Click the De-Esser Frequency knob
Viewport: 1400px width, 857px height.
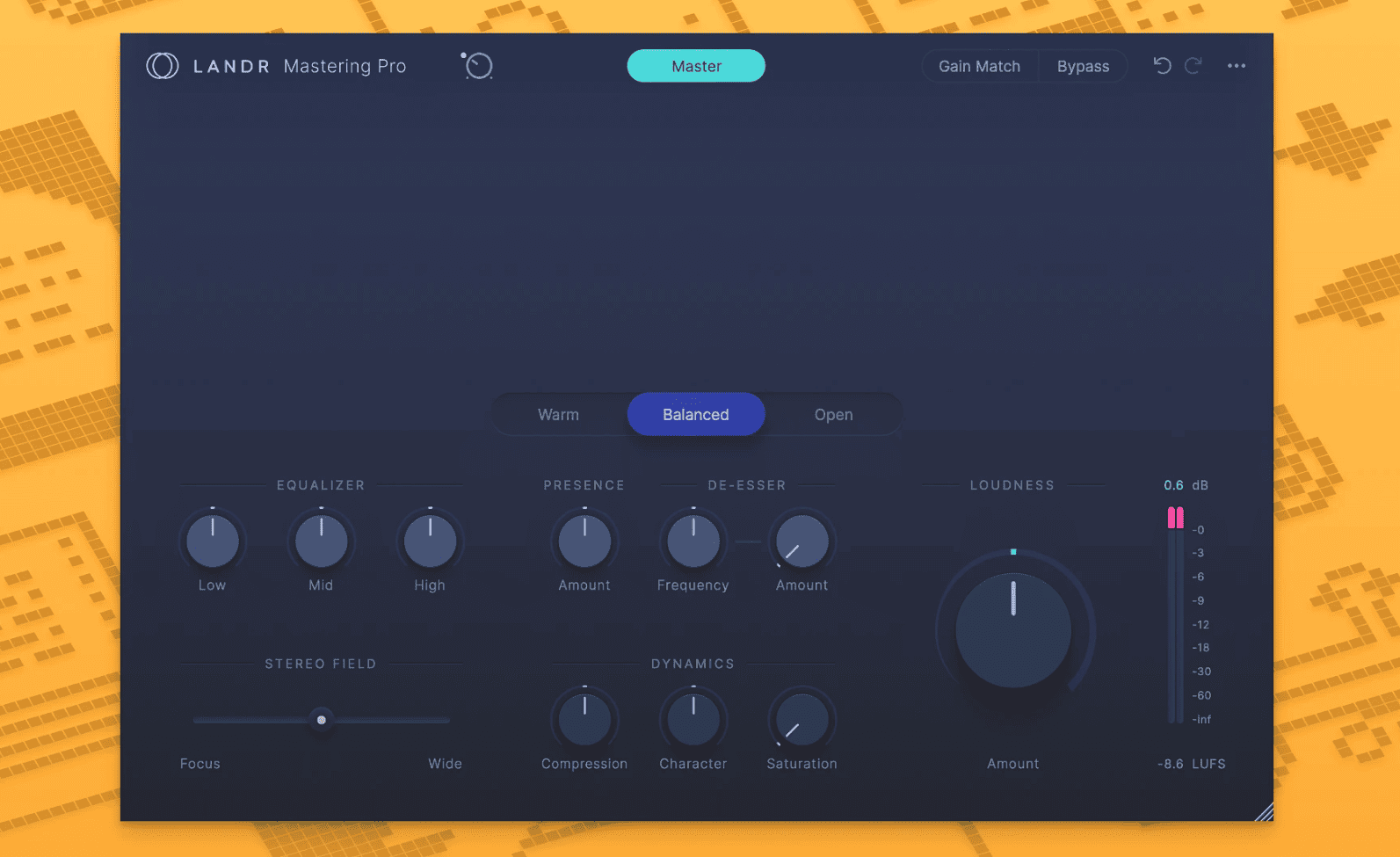(x=693, y=541)
